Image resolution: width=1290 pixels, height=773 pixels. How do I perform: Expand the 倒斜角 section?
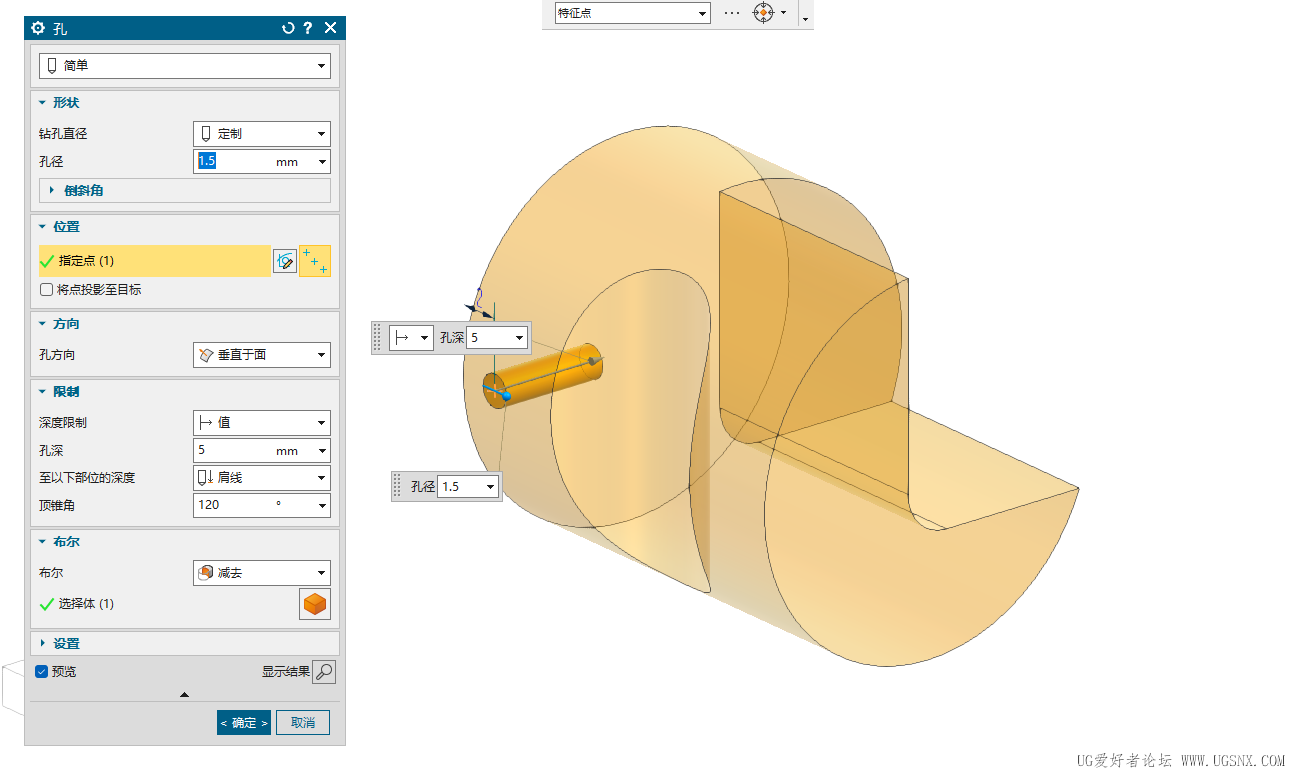click(52, 190)
